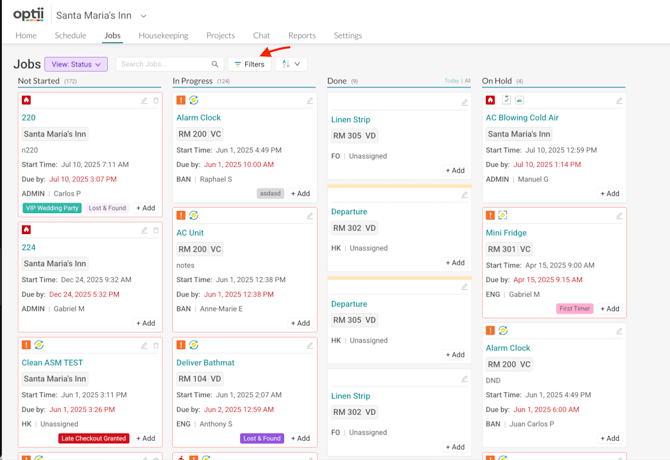The width and height of the screenshot is (670, 460).
Task: Edit the In Progress Alarm Clock job
Action: click(310, 101)
